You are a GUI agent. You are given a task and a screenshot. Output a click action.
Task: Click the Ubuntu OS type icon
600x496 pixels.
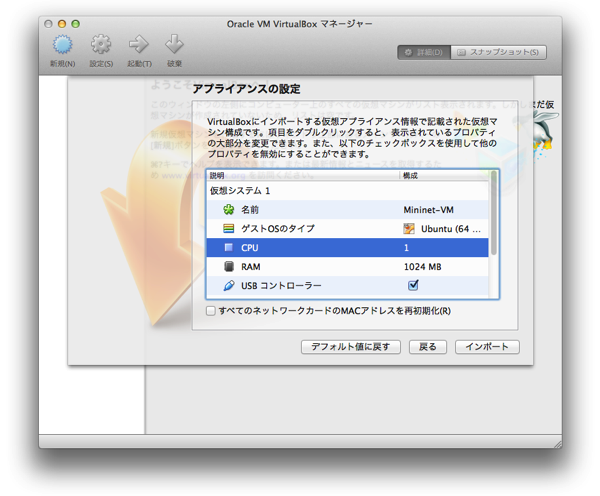[409, 229]
